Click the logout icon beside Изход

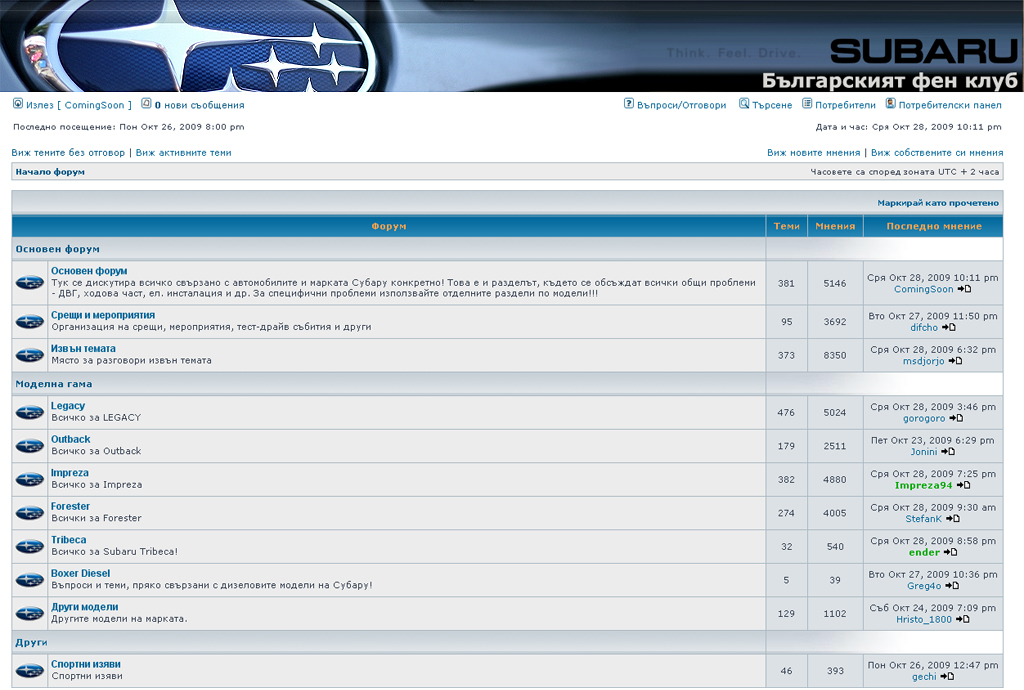click(x=18, y=104)
